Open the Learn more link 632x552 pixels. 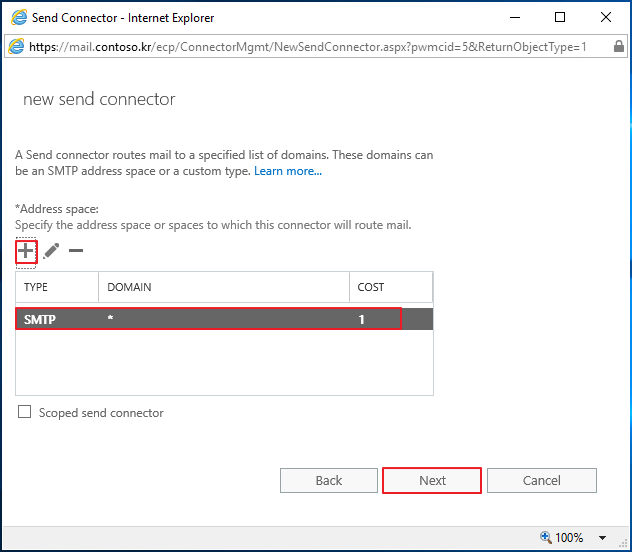point(288,171)
